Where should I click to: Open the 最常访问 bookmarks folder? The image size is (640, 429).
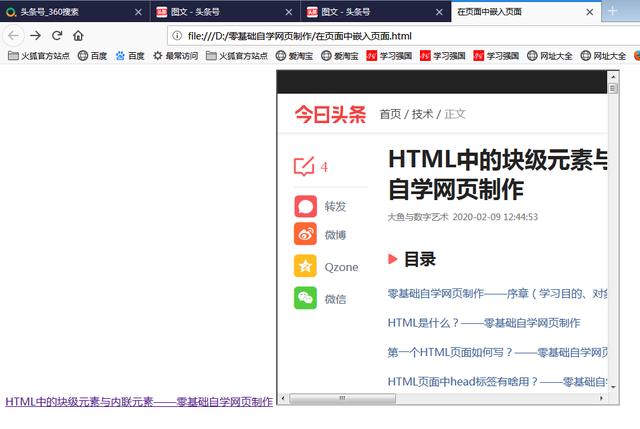[176, 56]
